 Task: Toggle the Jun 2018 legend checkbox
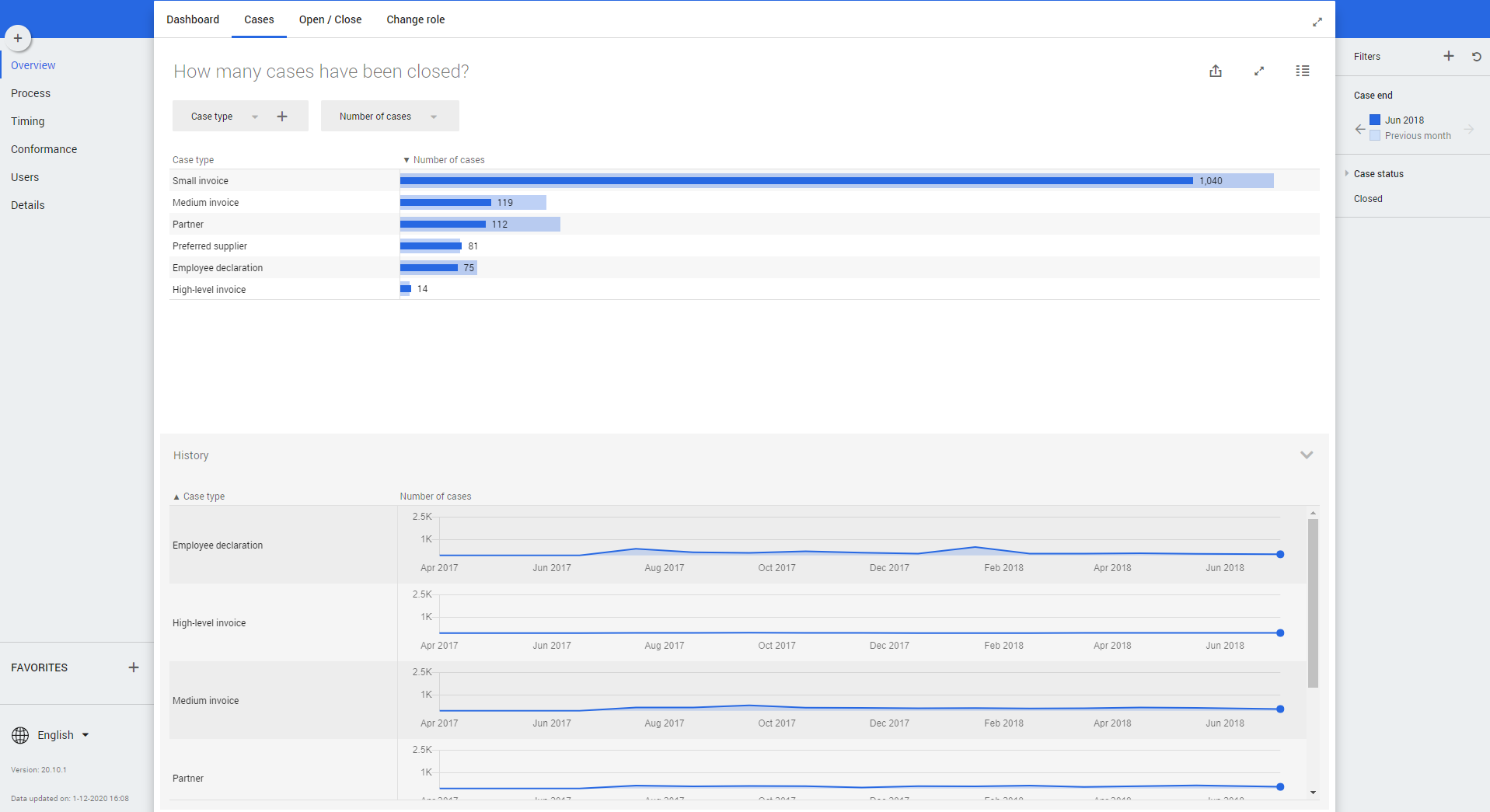(x=1375, y=120)
